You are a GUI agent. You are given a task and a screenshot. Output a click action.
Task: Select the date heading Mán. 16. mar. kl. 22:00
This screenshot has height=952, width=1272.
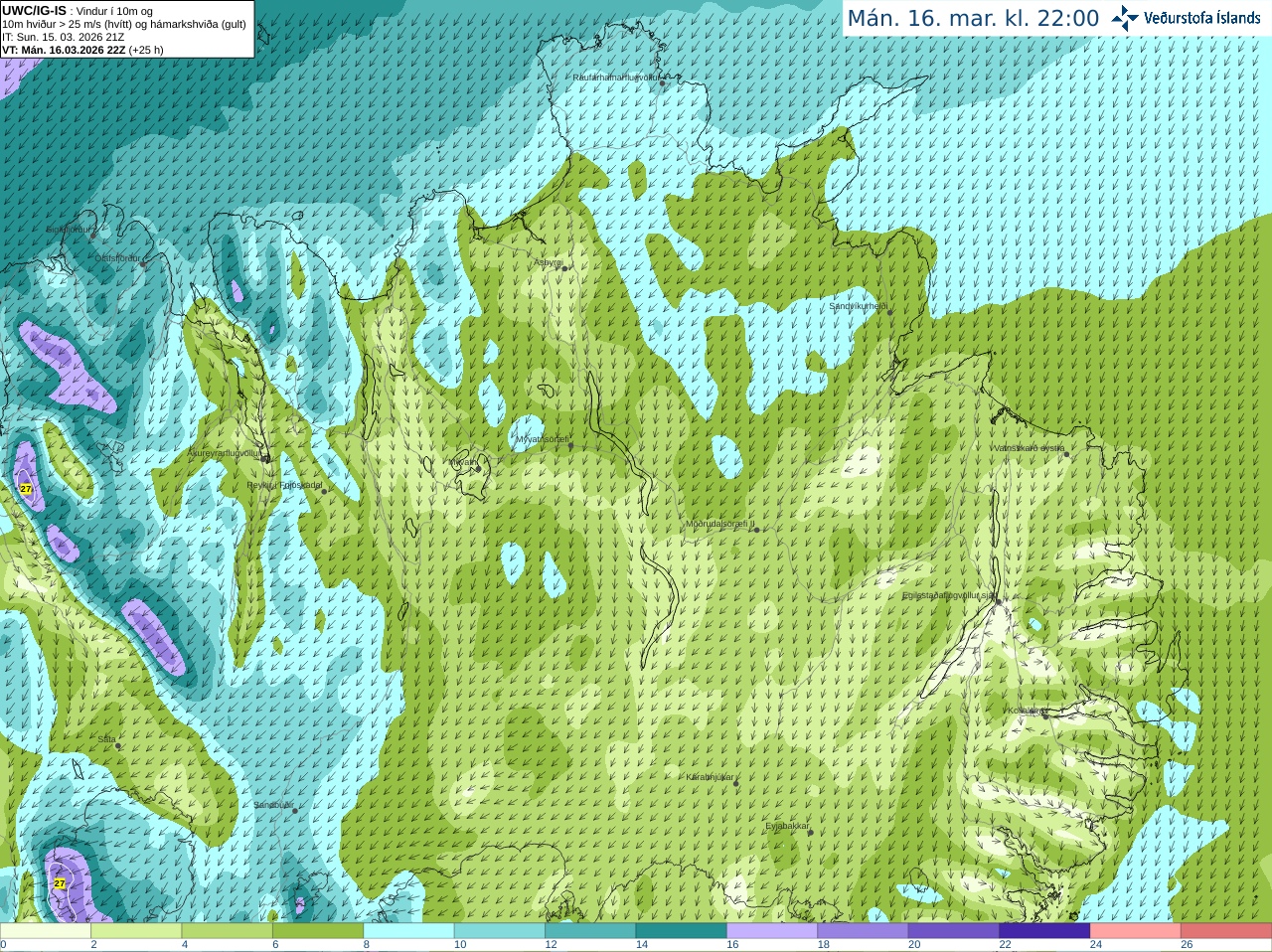point(973,19)
